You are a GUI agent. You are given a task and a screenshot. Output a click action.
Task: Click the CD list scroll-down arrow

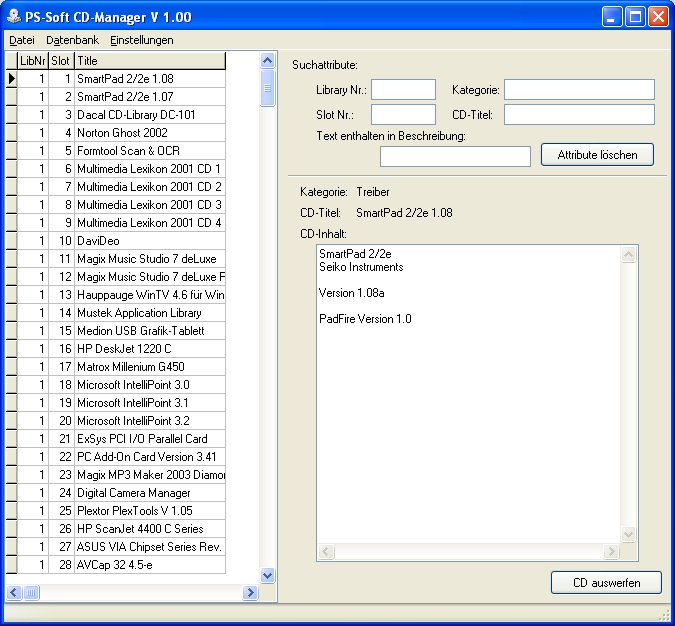(267, 575)
